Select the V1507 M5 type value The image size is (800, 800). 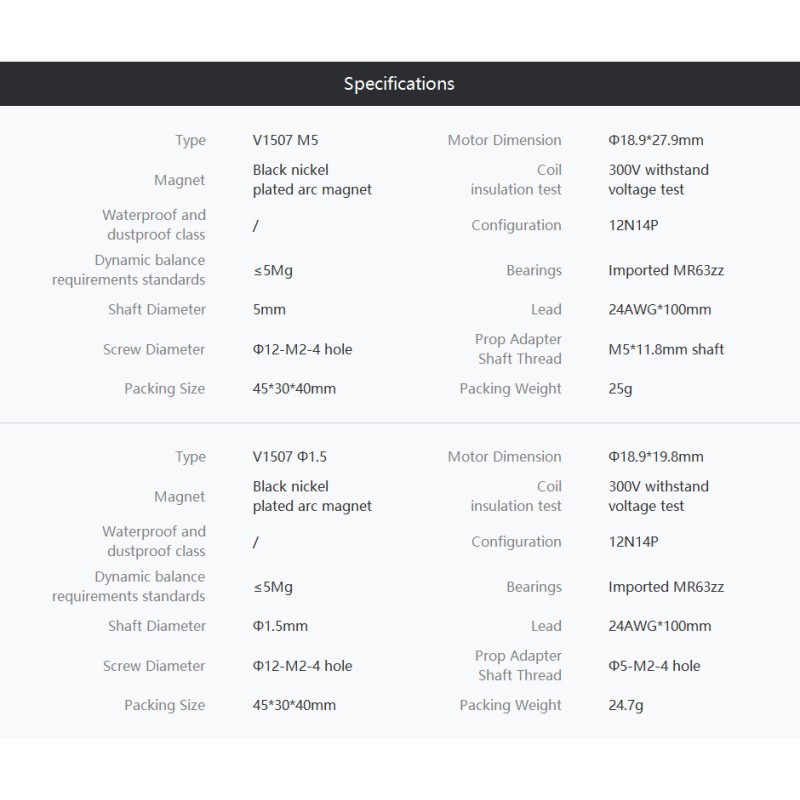pyautogui.click(x=285, y=140)
